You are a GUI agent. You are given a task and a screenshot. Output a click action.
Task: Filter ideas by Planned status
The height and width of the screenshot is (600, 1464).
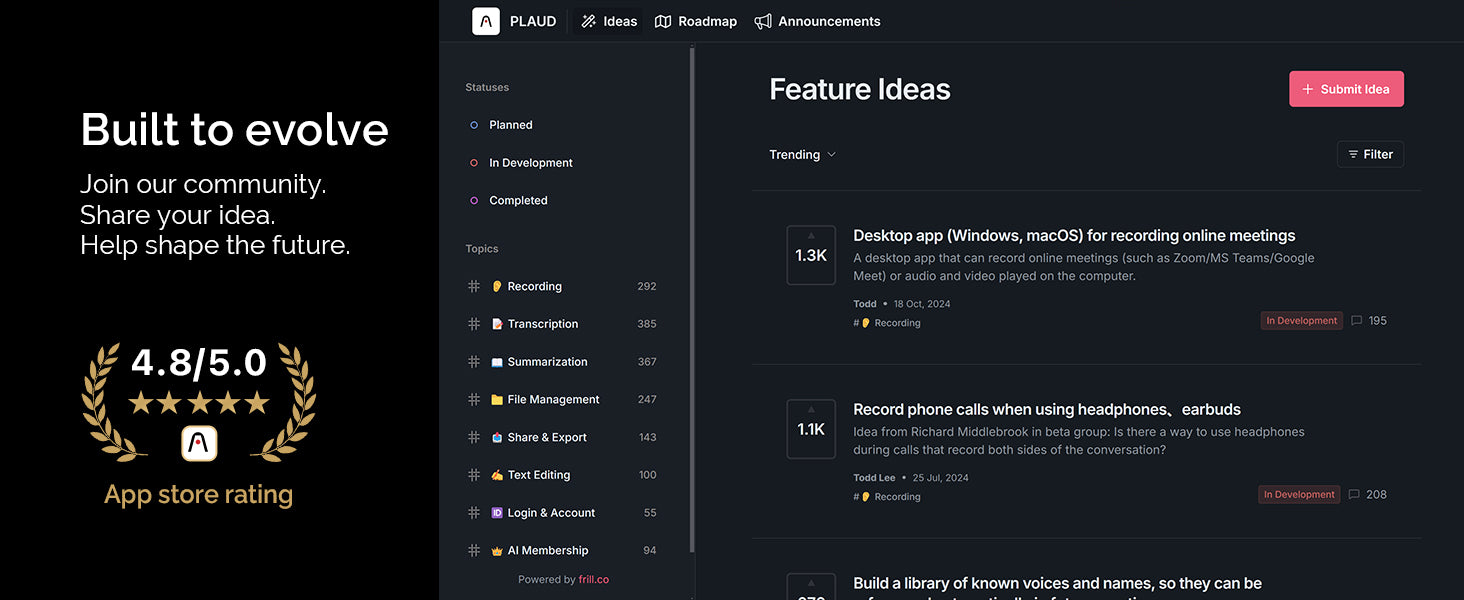(x=511, y=125)
